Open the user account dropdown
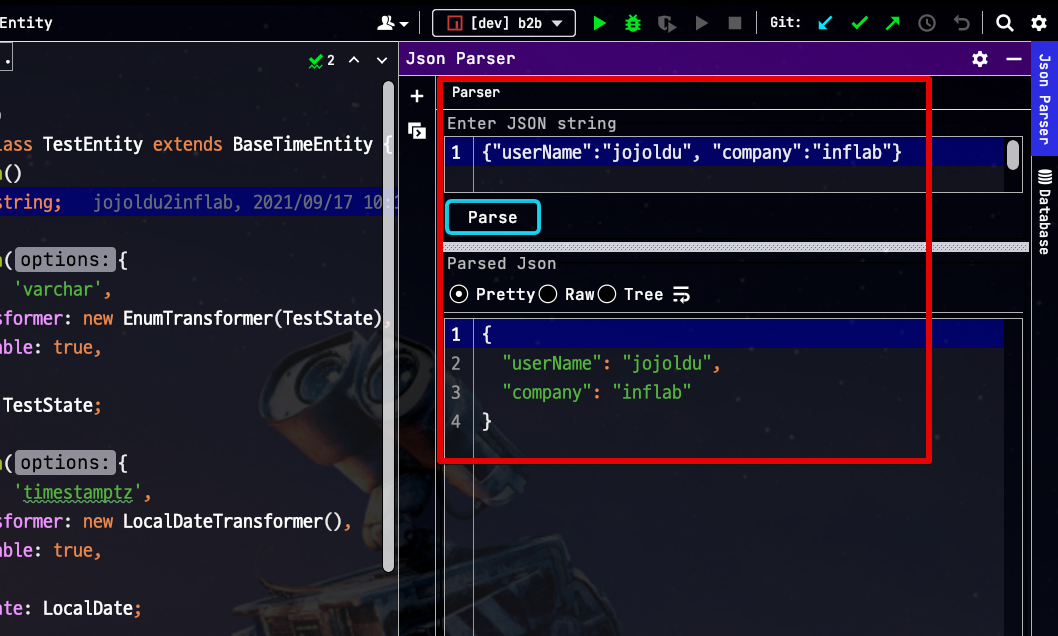 coord(389,22)
